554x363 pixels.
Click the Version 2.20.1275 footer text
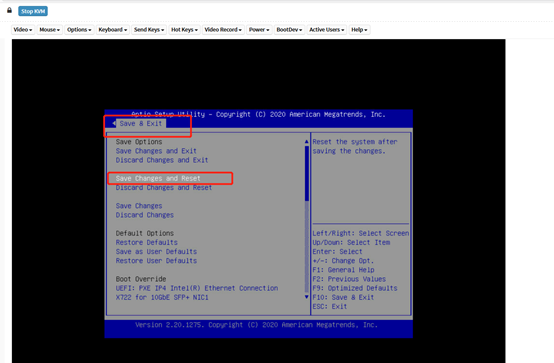coord(257,325)
